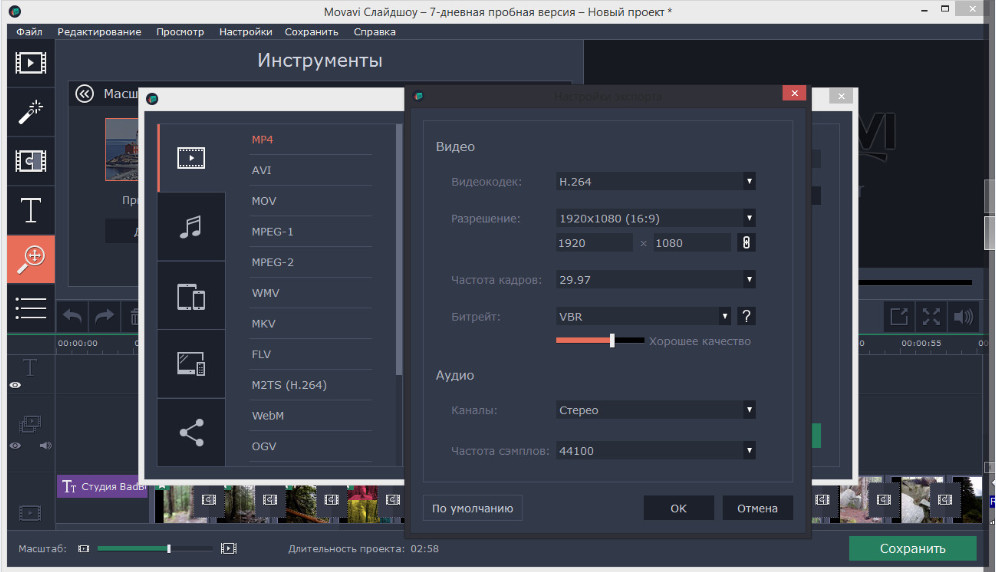
Task: Click the transition icon after the yellow clip
Action: (393, 500)
